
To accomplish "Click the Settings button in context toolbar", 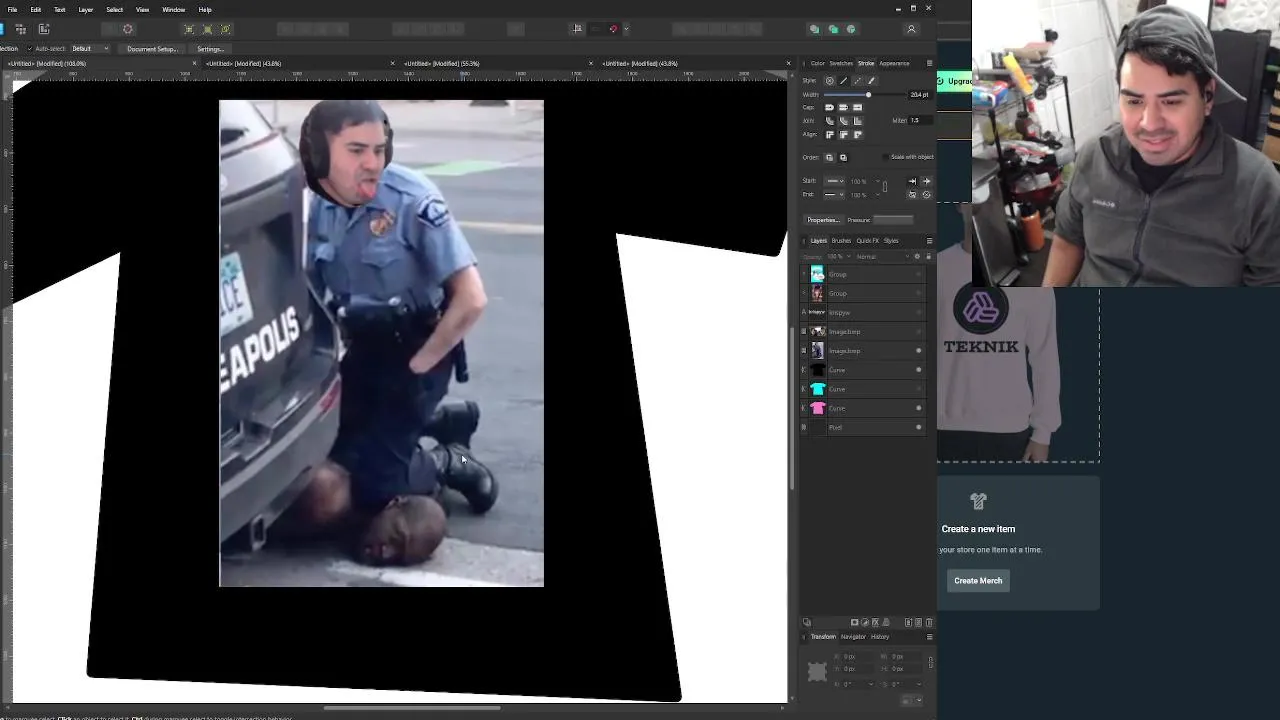I will click(210, 48).
